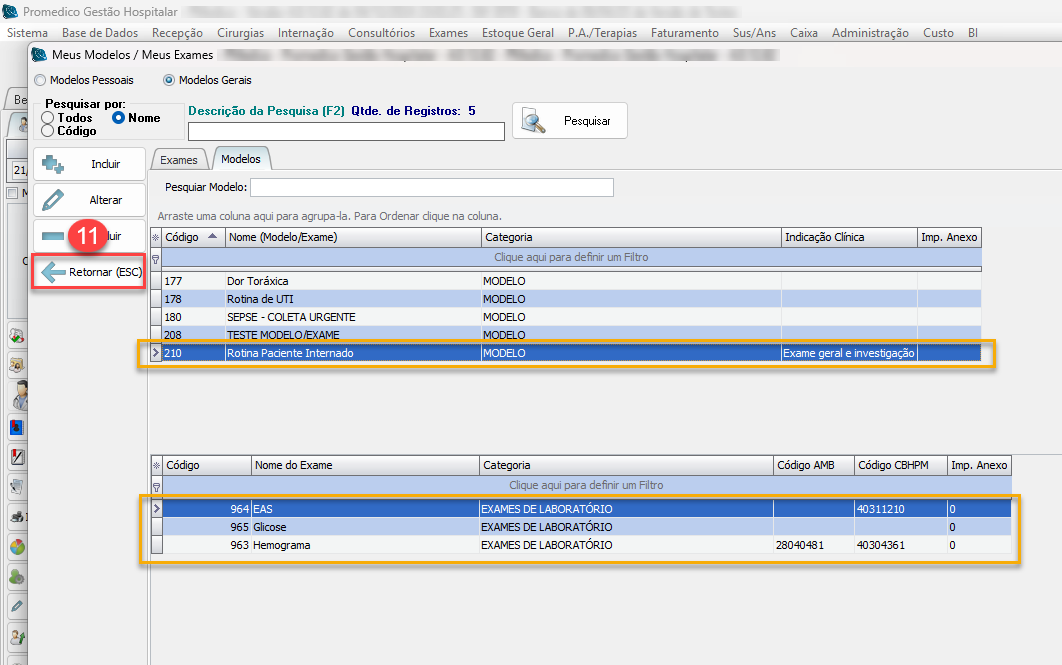Click the plus icon on the Incluir button
Screen dimensions: 1062x665
(53, 164)
